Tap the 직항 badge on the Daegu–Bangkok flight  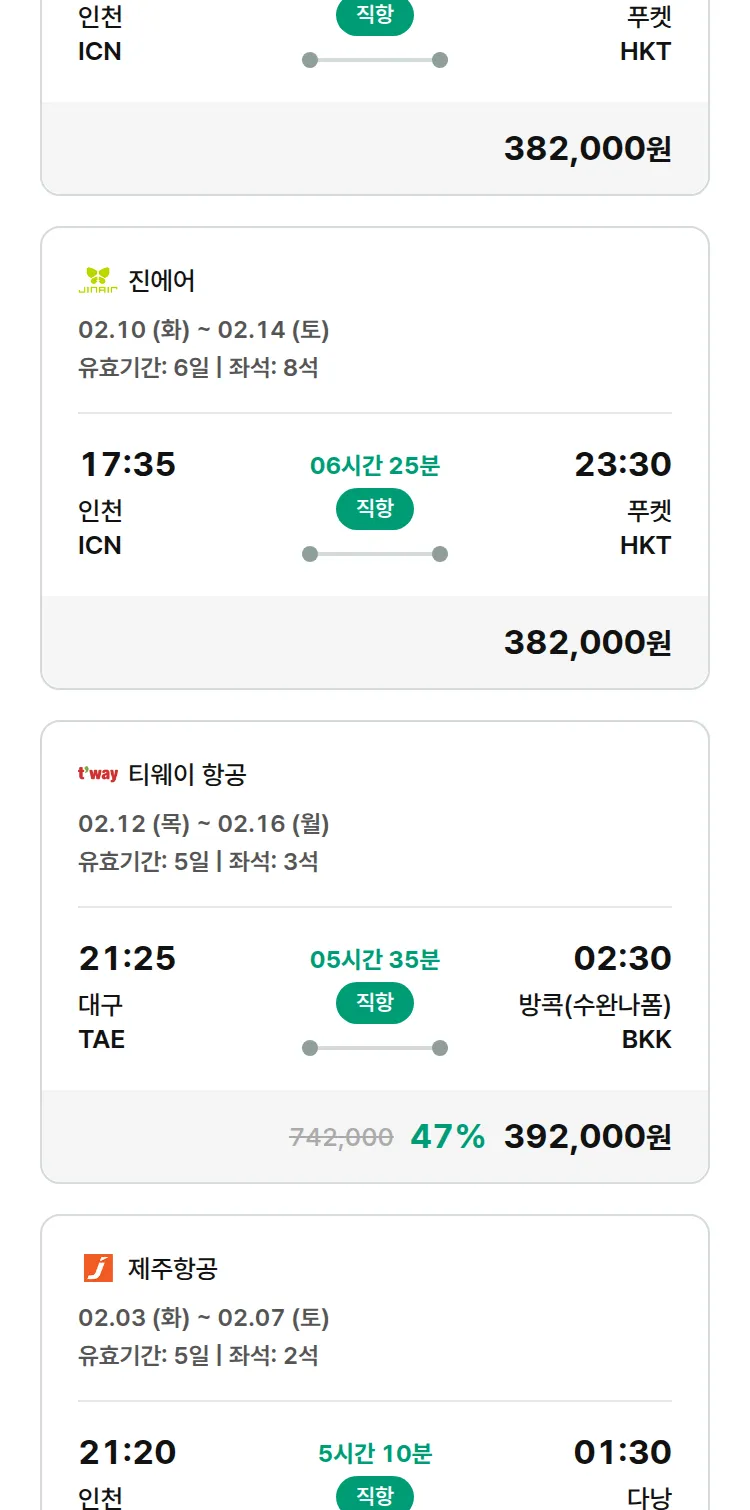point(375,1003)
